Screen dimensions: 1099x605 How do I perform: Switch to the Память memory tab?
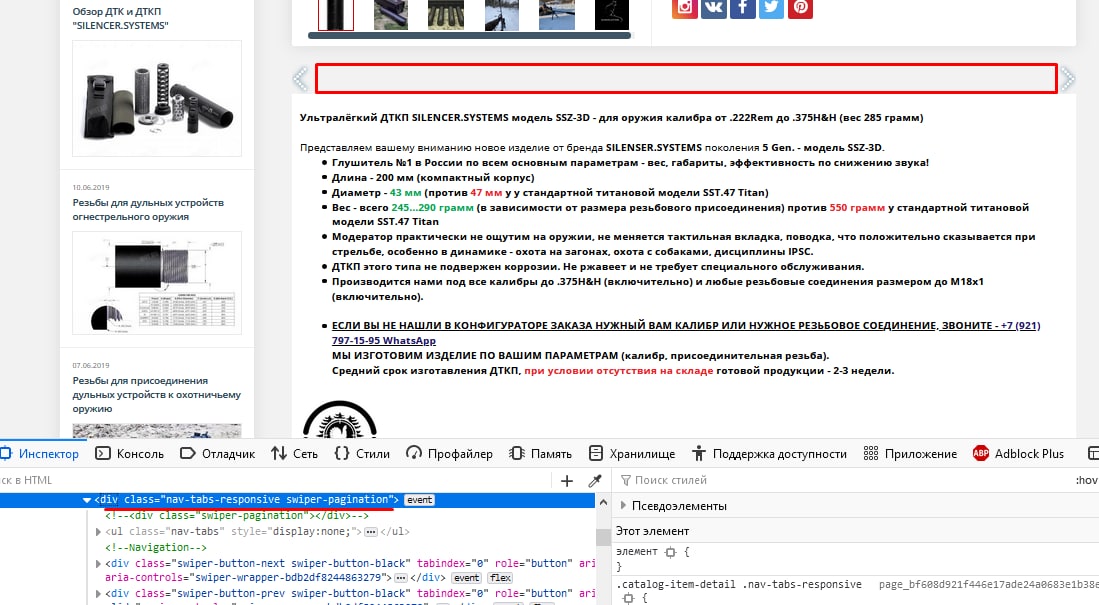(540, 454)
